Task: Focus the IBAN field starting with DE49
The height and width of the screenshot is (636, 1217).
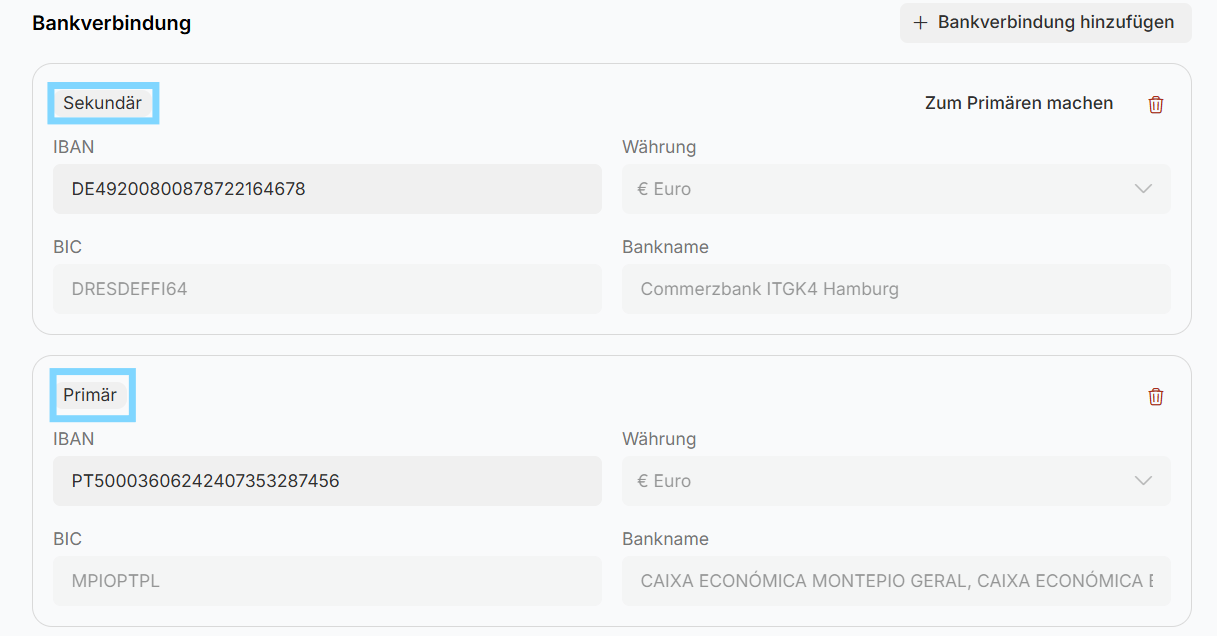Action: pos(327,189)
